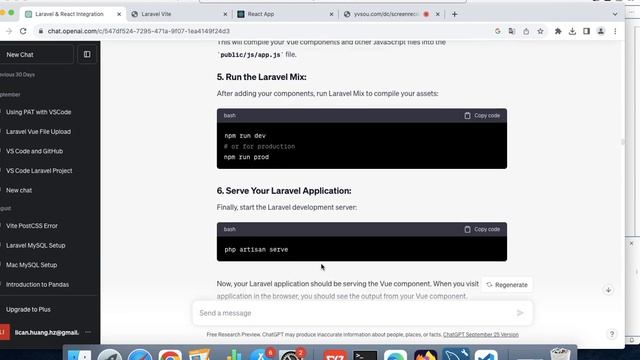
Task: Click the scroll-to-bottom arrow button
Action: pos(608,290)
